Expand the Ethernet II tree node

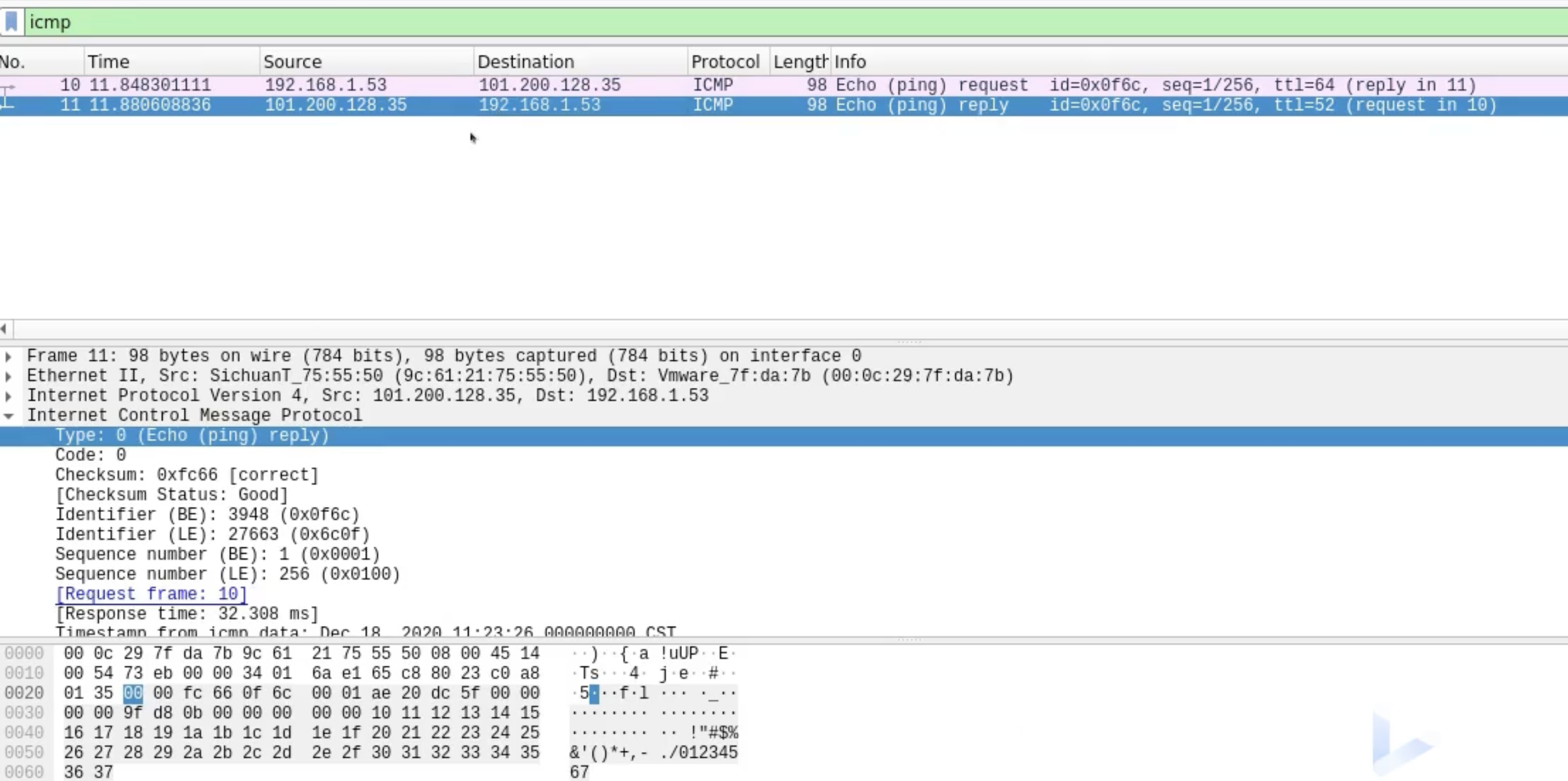point(8,377)
